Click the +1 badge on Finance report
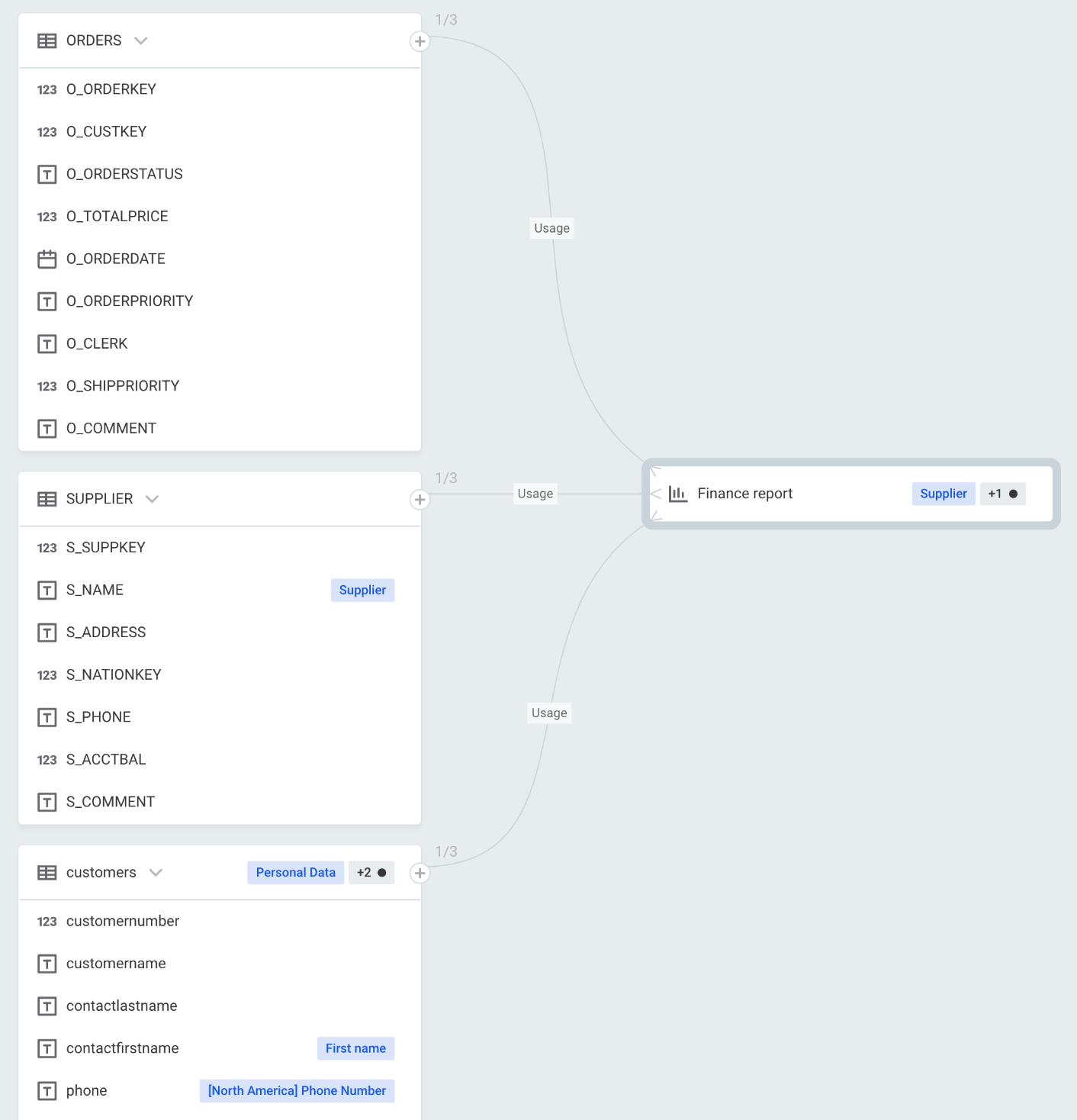1077x1120 pixels. [1002, 494]
